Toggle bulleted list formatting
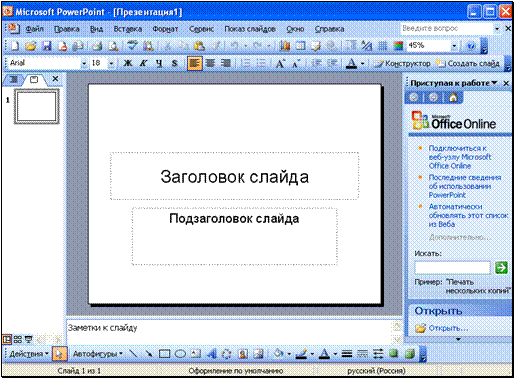Image resolution: width=514 pixels, height=378 pixels. 262,63
